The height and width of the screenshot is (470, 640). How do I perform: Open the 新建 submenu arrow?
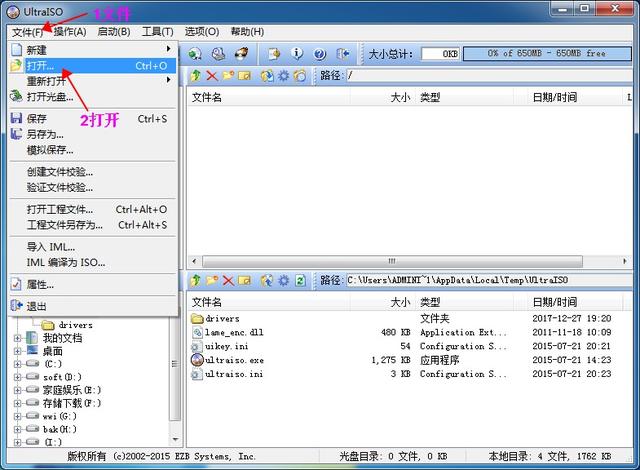168,49
